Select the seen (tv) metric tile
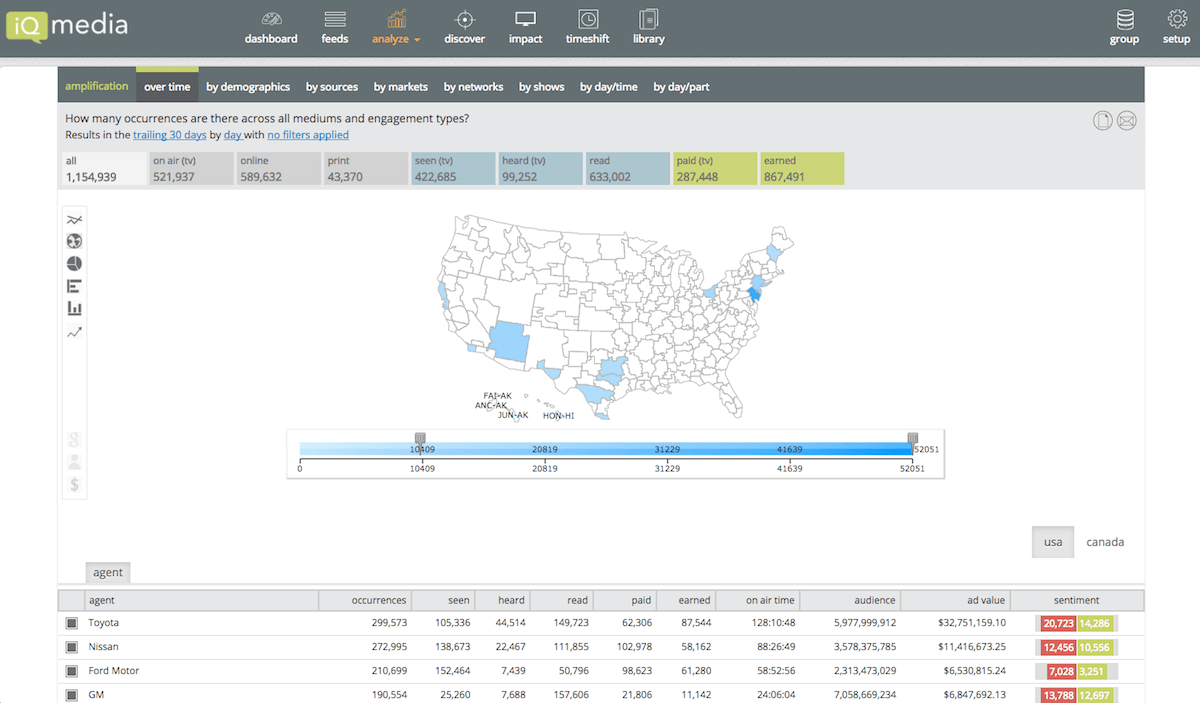 pyautogui.click(x=452, y=169)
